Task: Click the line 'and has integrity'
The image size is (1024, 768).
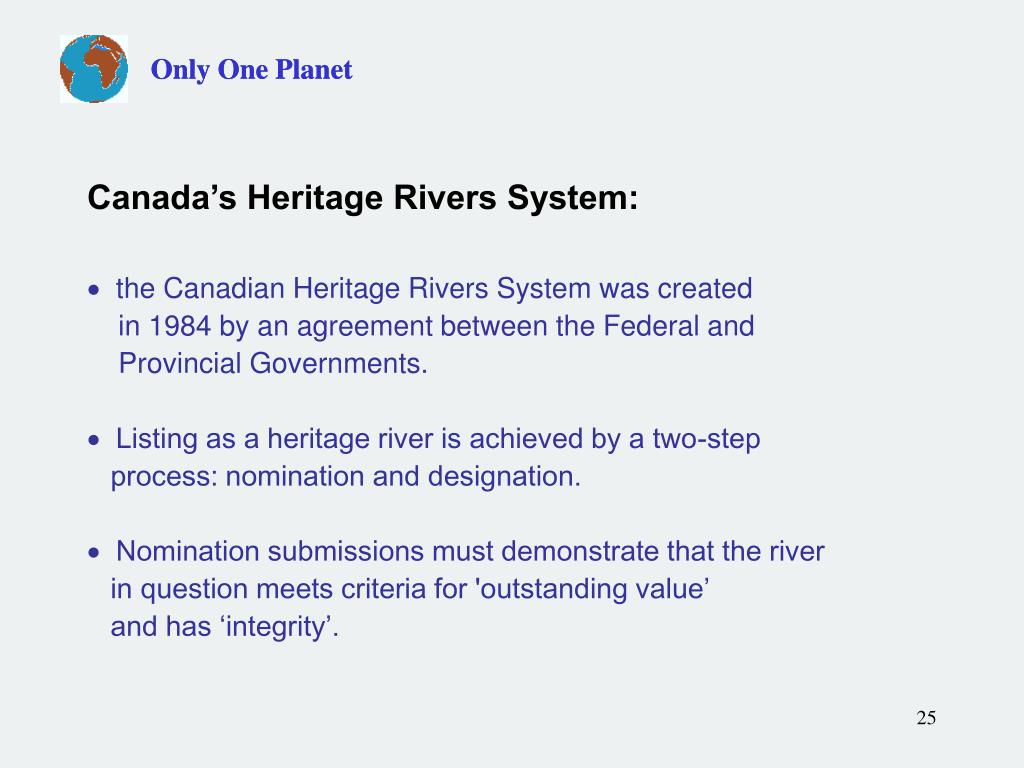Action: [225, 627]
